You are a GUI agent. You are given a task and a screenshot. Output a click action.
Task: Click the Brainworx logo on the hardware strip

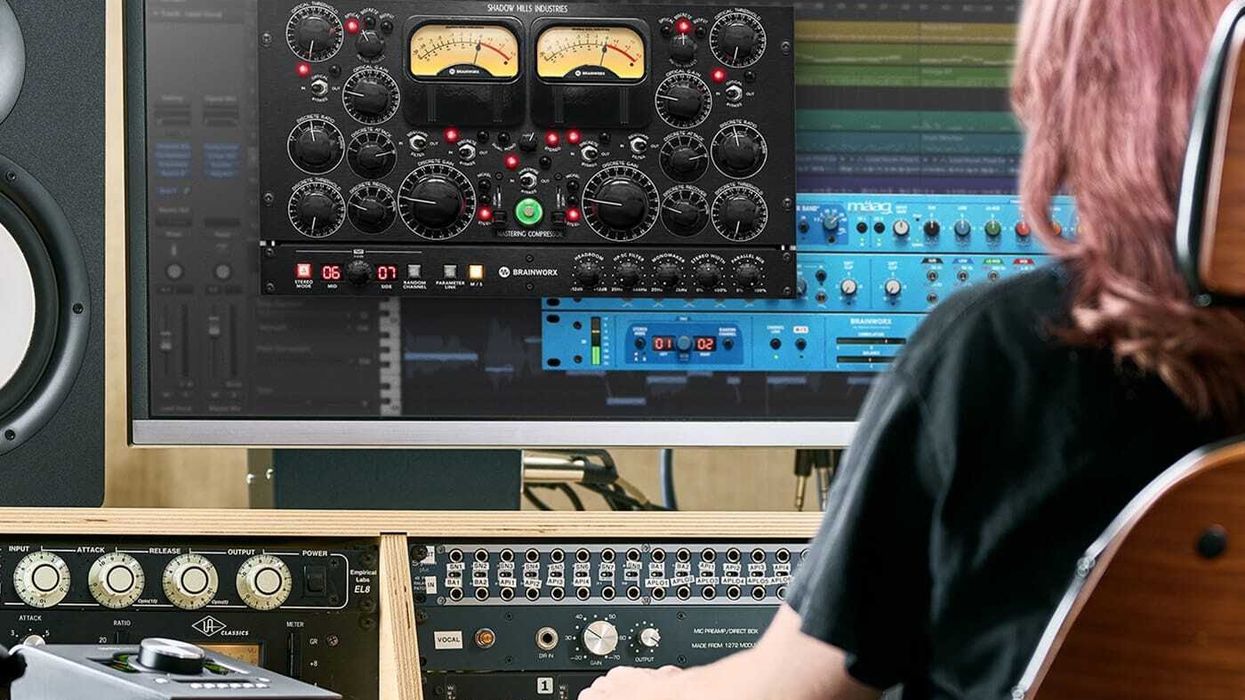[x=506, y=270]
